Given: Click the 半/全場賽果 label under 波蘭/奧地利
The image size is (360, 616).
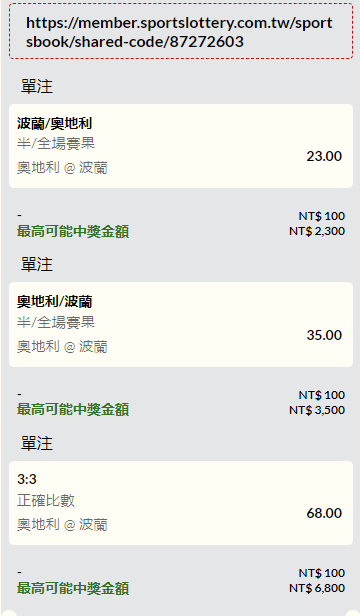Looking at the screenshot, I should (x=56, y=143).
